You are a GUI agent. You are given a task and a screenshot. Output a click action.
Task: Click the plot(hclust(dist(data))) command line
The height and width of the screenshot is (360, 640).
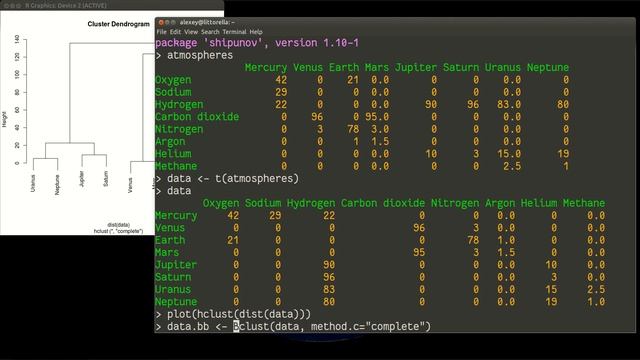point(239,314)
